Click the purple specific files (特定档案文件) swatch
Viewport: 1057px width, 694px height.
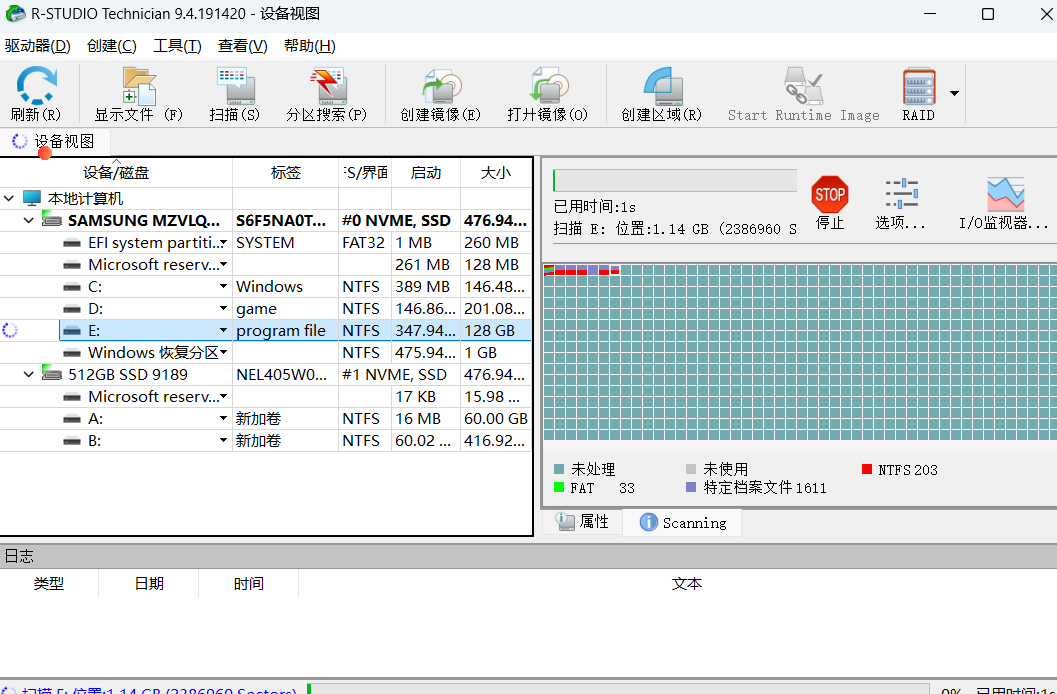[x=691, y=487]
